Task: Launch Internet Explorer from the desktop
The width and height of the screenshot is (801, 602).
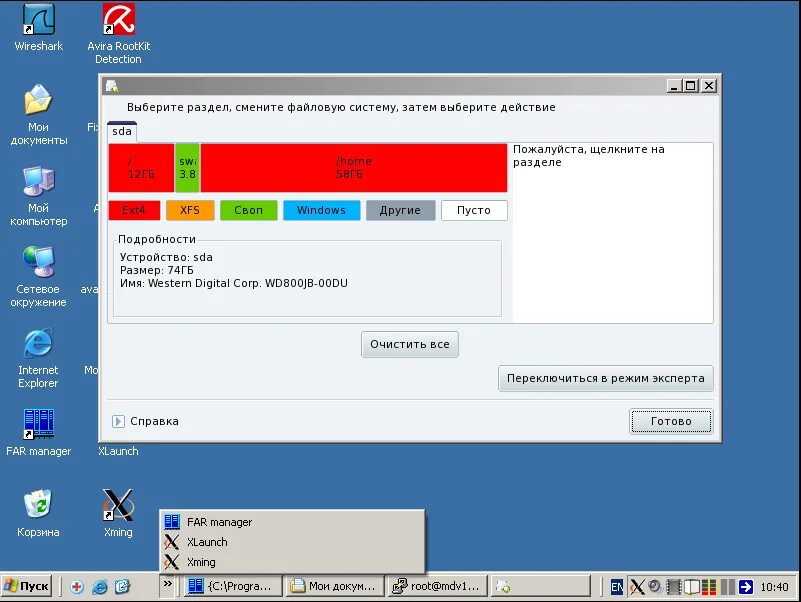Action: pos(38,350)
